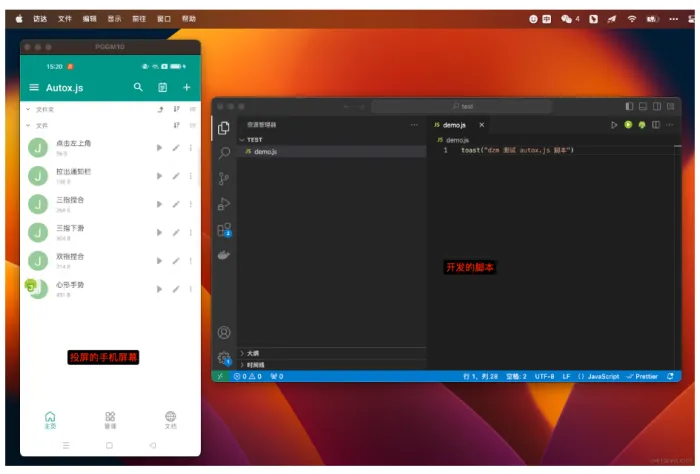Toggle the primary sidebar layout button

click(630, 106)
